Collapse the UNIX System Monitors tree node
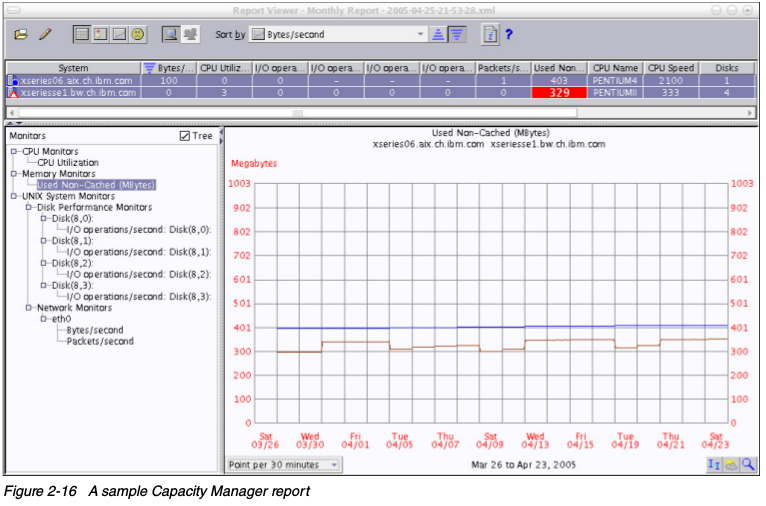This screenshot has width=766, height=506. 13,196
